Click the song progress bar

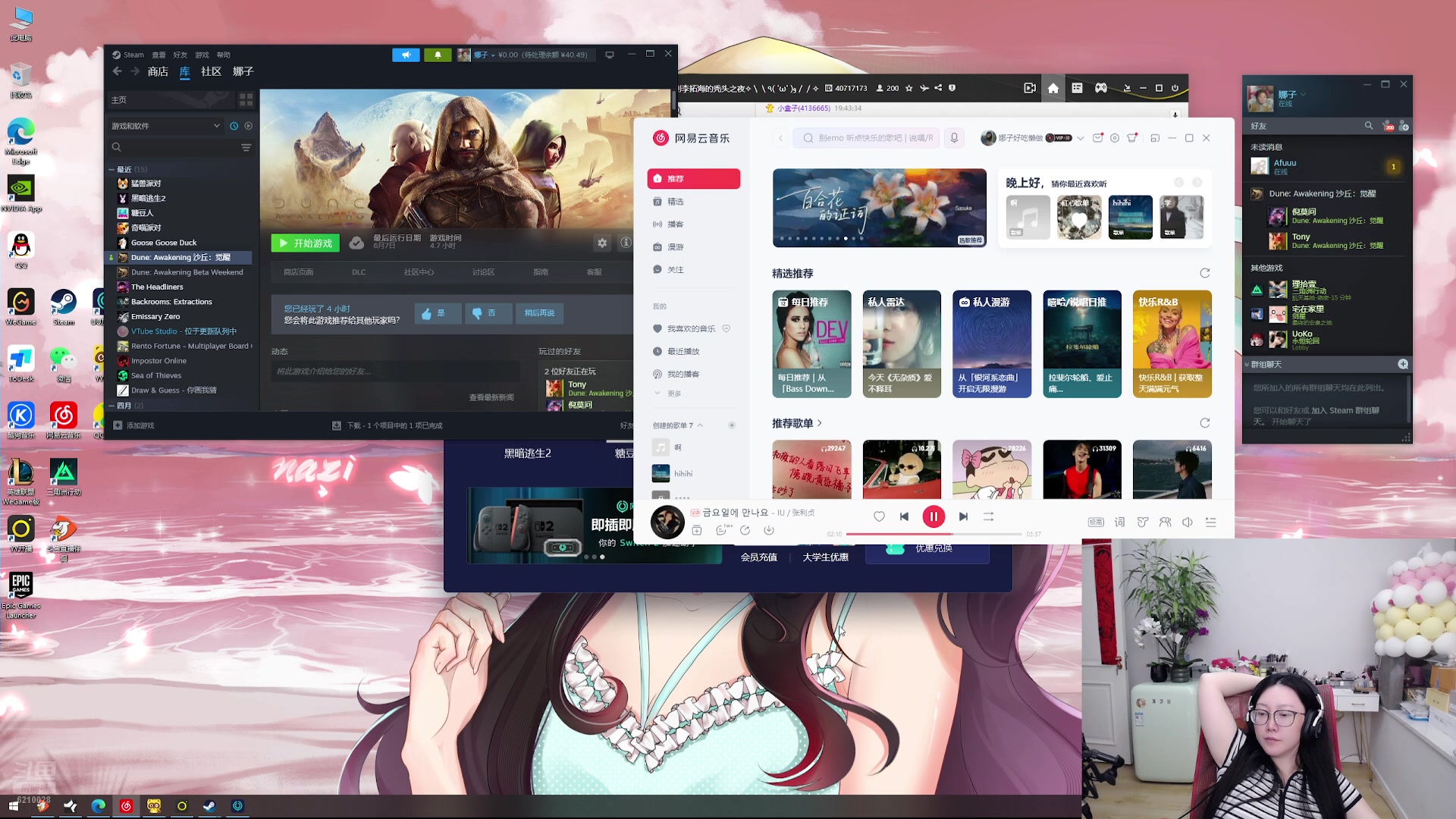934,534
